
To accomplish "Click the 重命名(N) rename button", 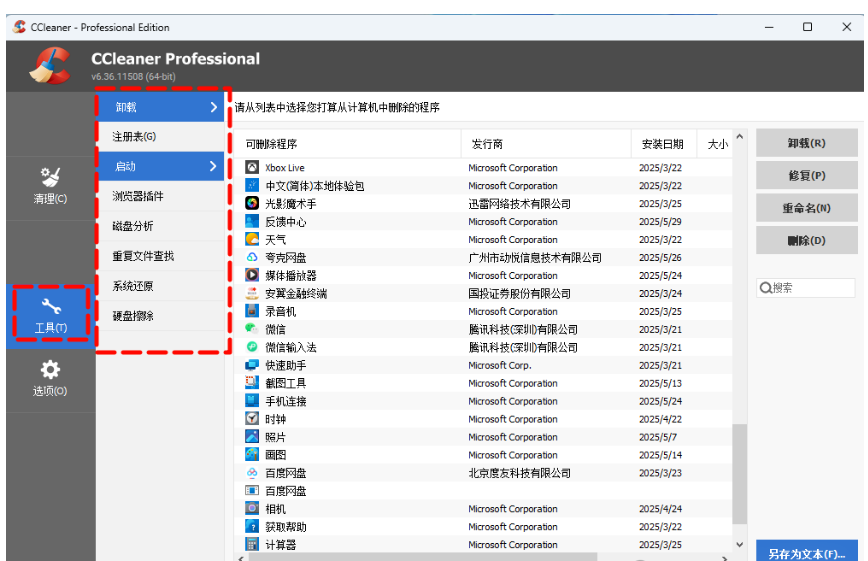I will (807, 208).
